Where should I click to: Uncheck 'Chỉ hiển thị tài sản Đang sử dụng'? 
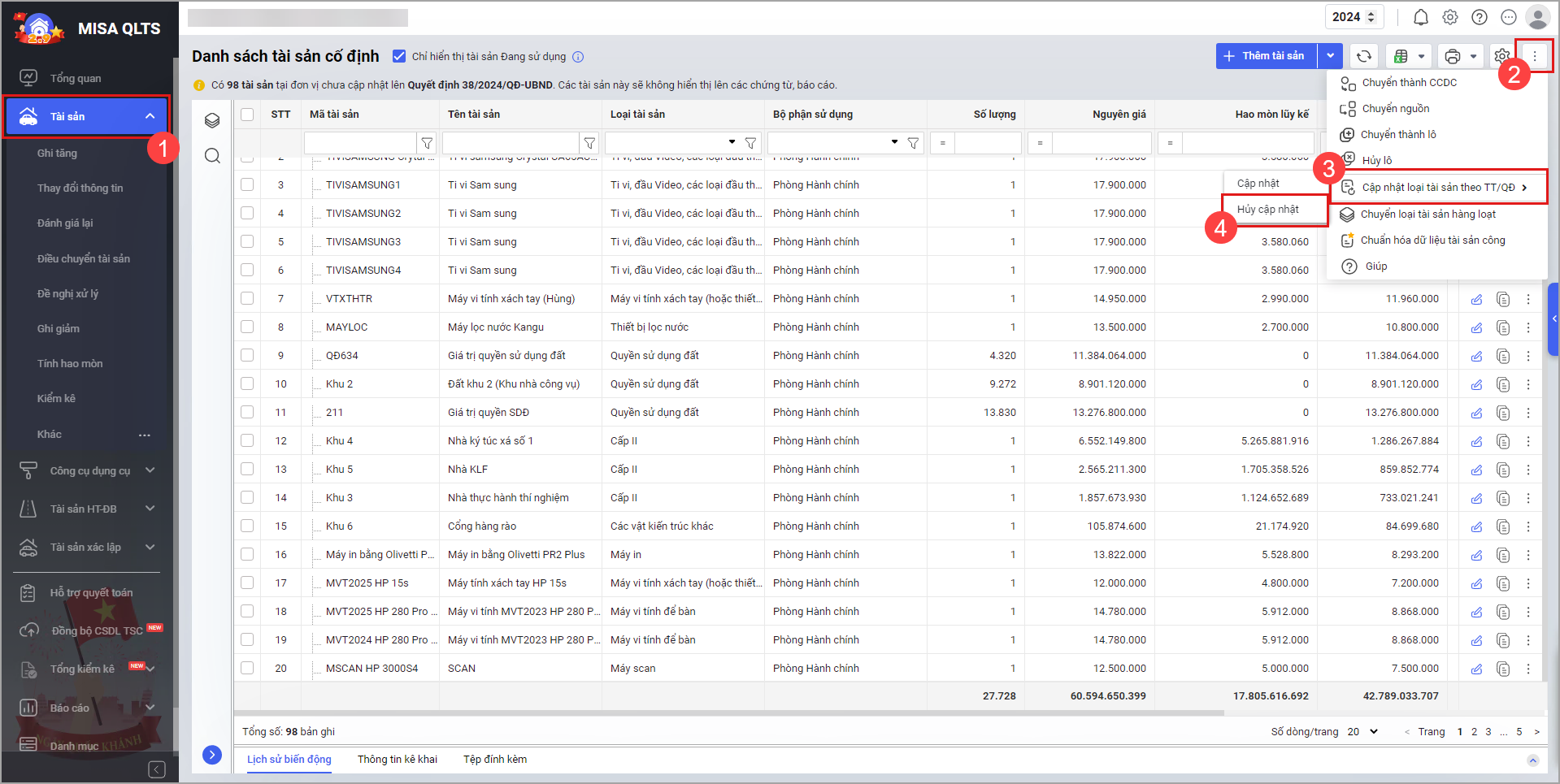tap(399, 56)
